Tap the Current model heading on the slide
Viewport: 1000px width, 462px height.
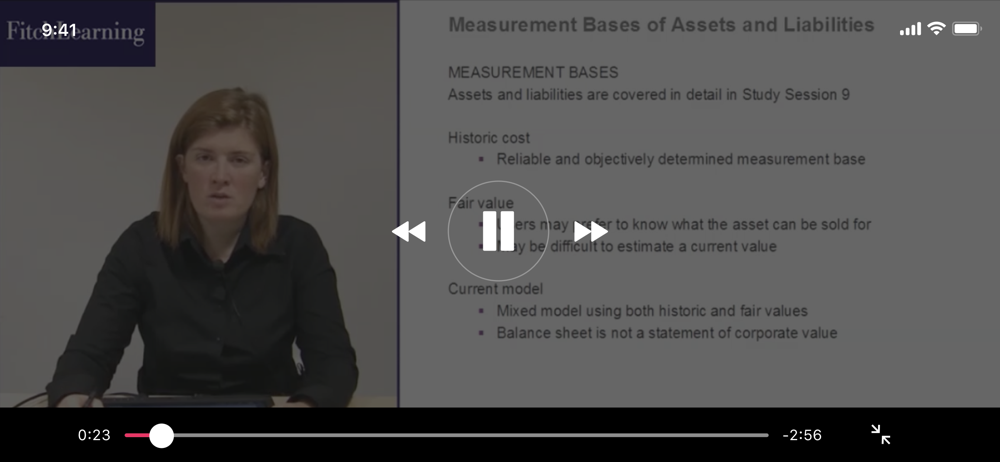pos(496,289)
